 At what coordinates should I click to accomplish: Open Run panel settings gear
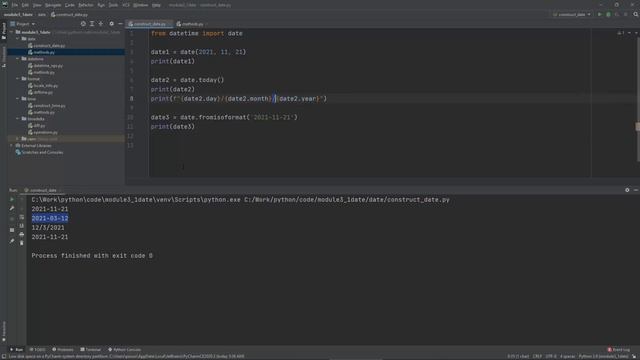click(627, 190)
